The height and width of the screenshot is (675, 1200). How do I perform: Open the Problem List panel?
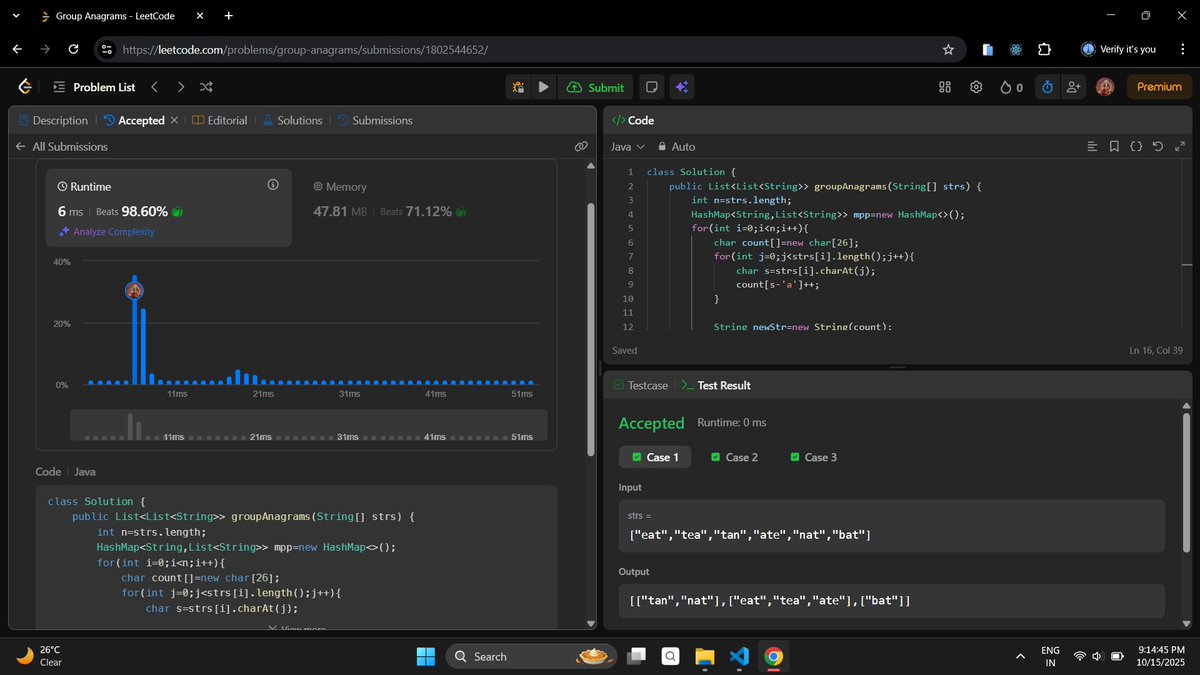(94, 87)
